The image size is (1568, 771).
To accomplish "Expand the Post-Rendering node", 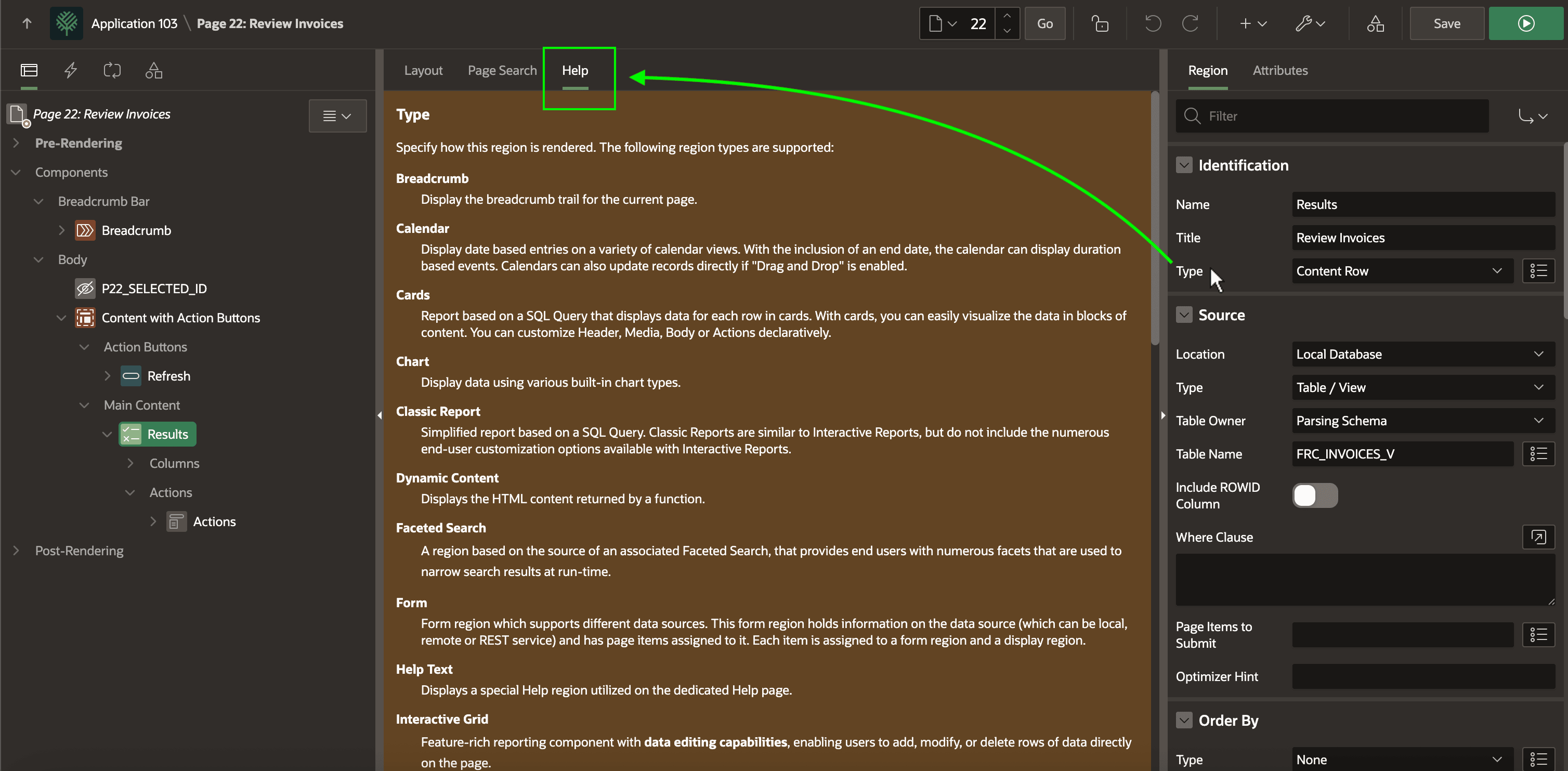I will (17, 551).
